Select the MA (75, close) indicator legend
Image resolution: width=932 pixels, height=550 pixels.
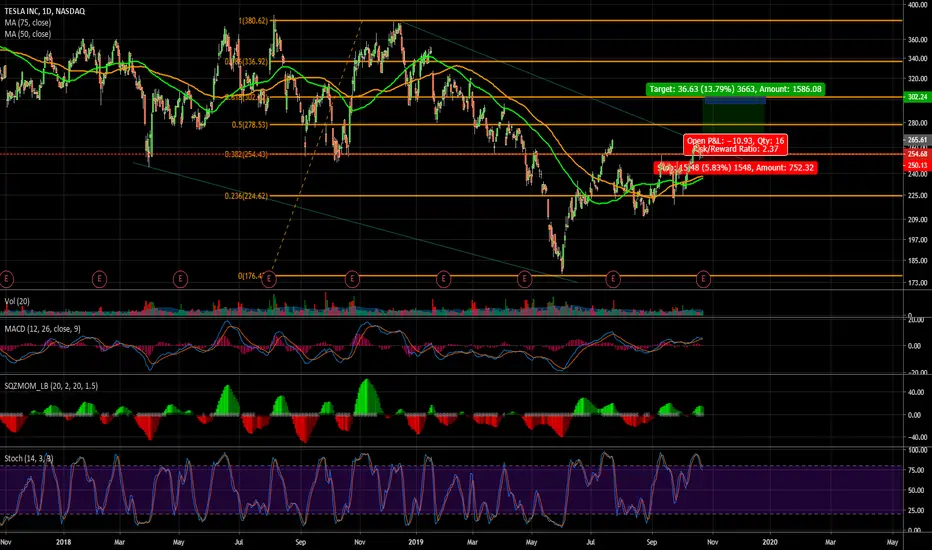click(x=28, y=23)
